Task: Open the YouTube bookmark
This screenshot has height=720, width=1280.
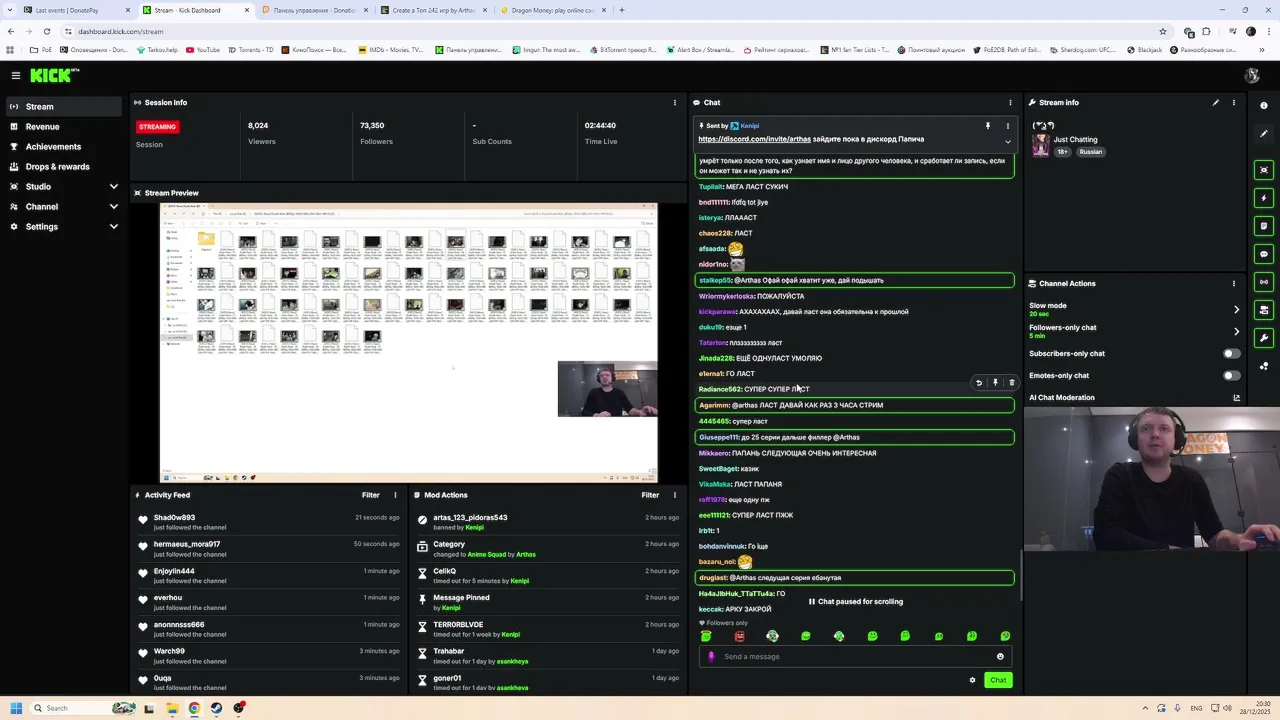Action: [203, 50]
